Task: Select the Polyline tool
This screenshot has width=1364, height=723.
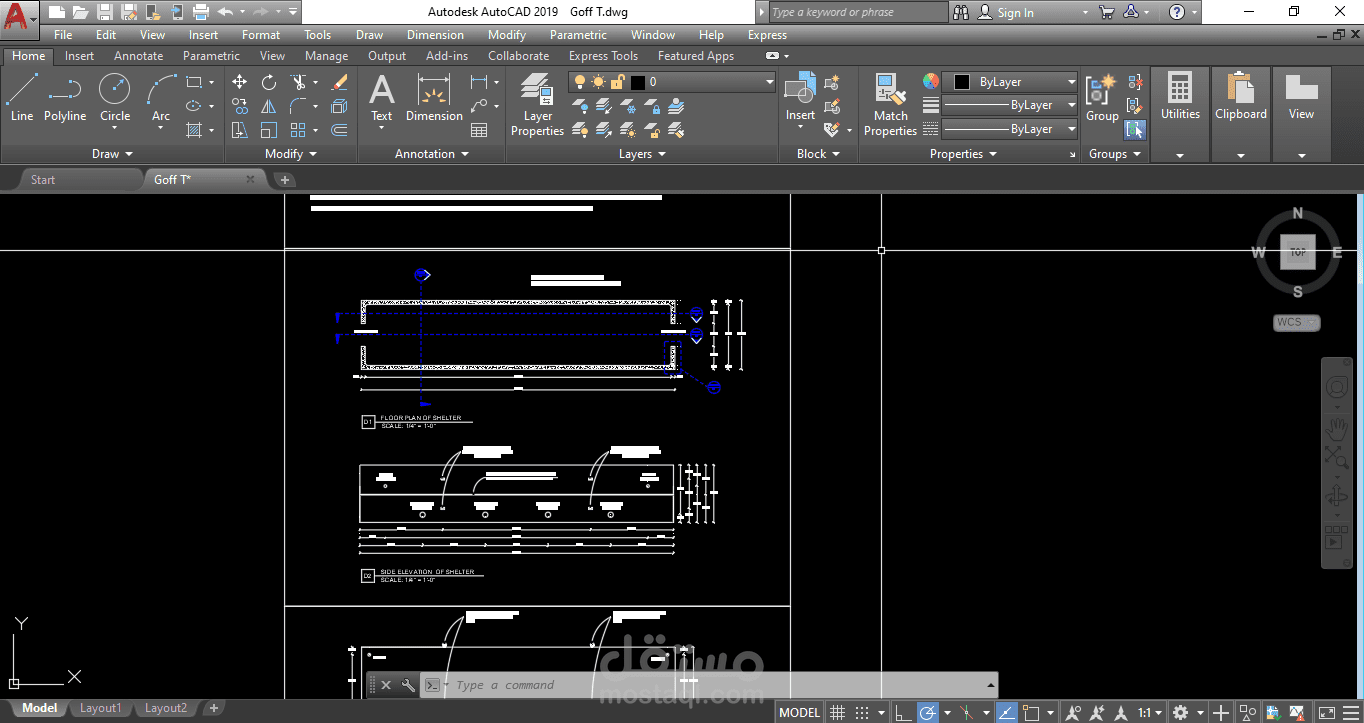Action: 65,98
